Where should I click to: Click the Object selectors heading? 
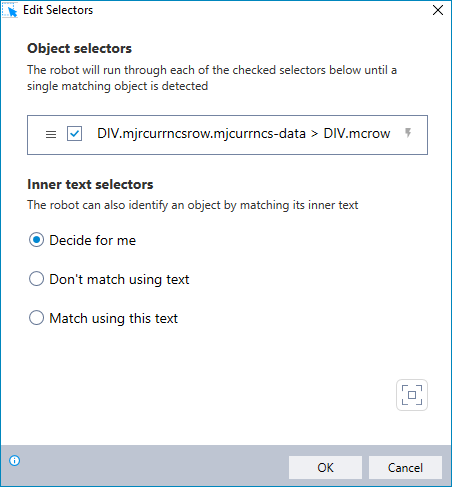pyautogui.click(x=79, y=48)
